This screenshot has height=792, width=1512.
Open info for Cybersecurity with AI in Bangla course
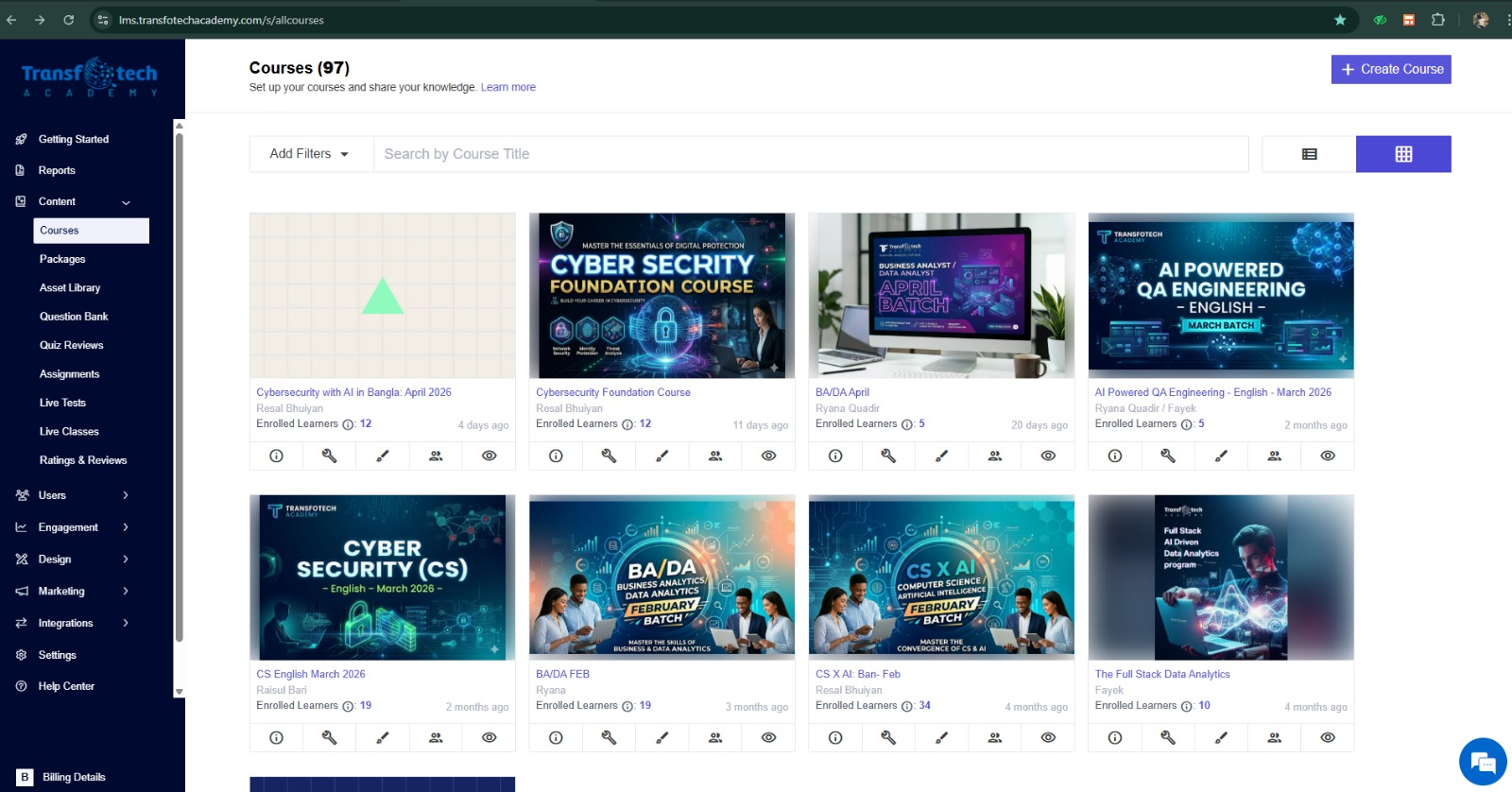276,456
